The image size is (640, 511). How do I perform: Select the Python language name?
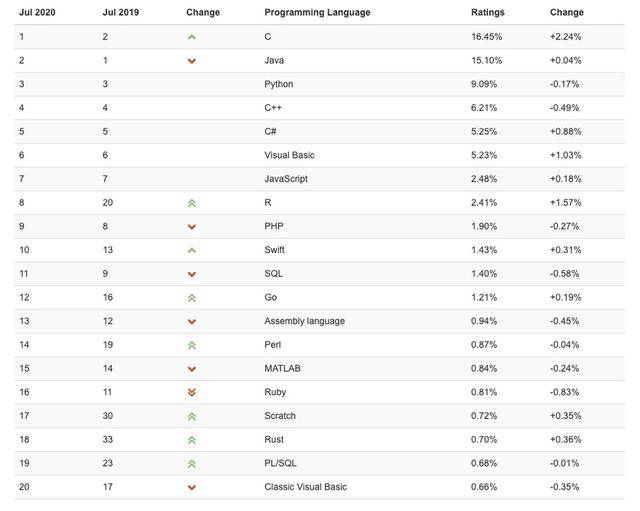coord(279,84)
